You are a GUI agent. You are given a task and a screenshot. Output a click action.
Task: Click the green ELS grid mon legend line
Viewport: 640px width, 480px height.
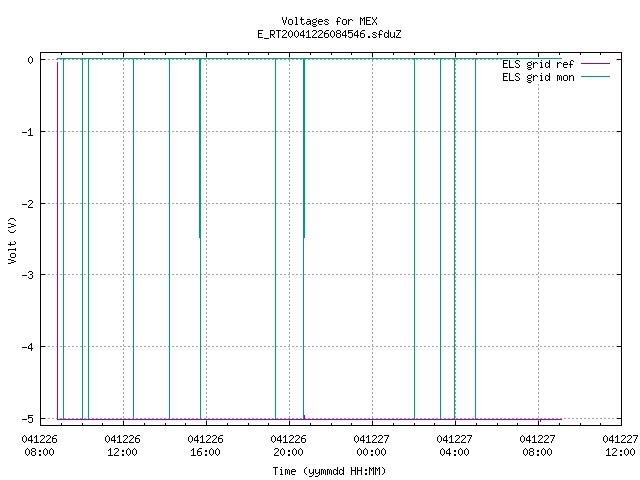(595, 77)
